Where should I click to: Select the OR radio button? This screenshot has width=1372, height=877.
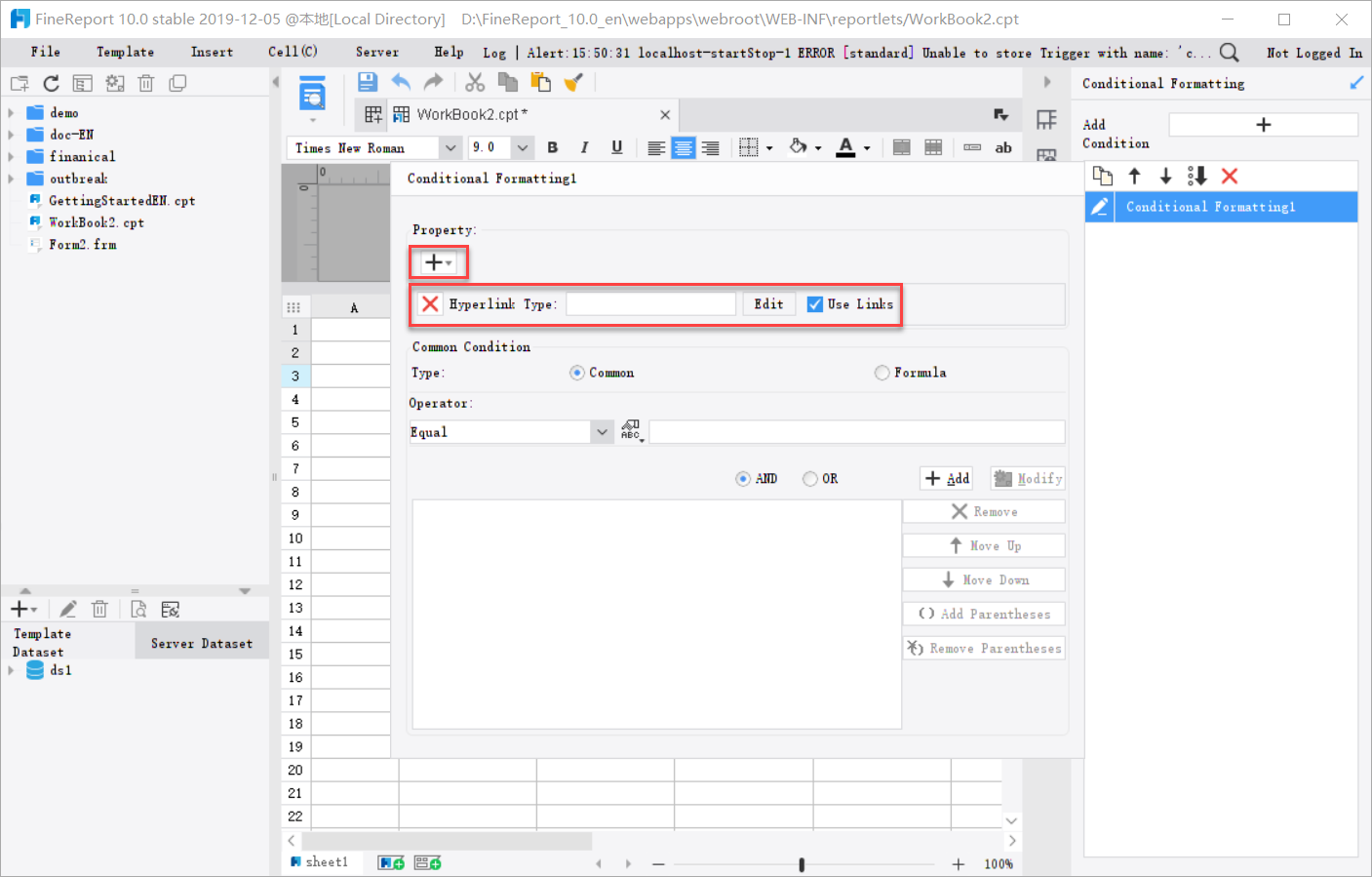pyautogui.click(x=809, y=478)
